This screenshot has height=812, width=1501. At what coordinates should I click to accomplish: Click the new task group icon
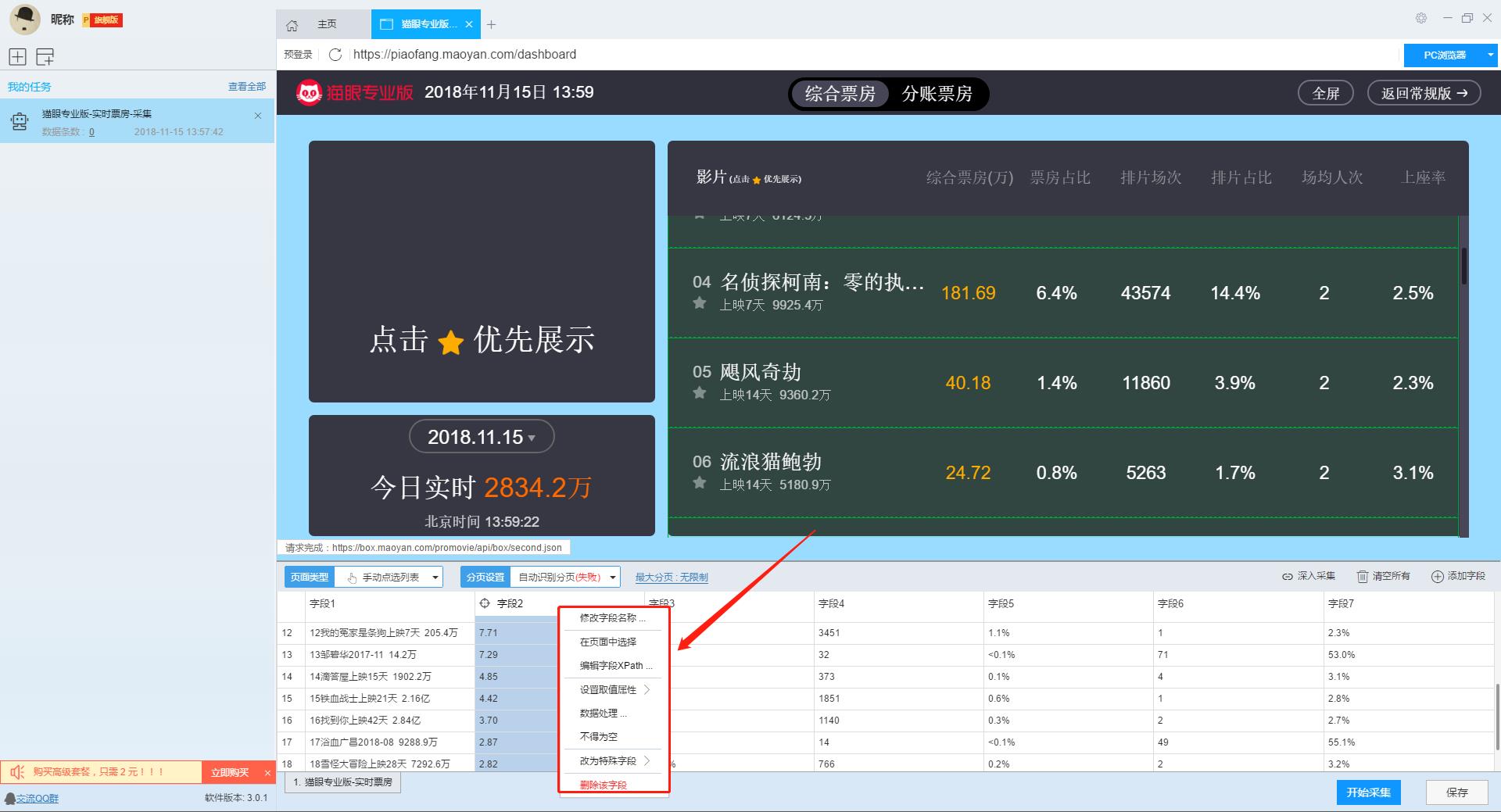click(45, 56)
